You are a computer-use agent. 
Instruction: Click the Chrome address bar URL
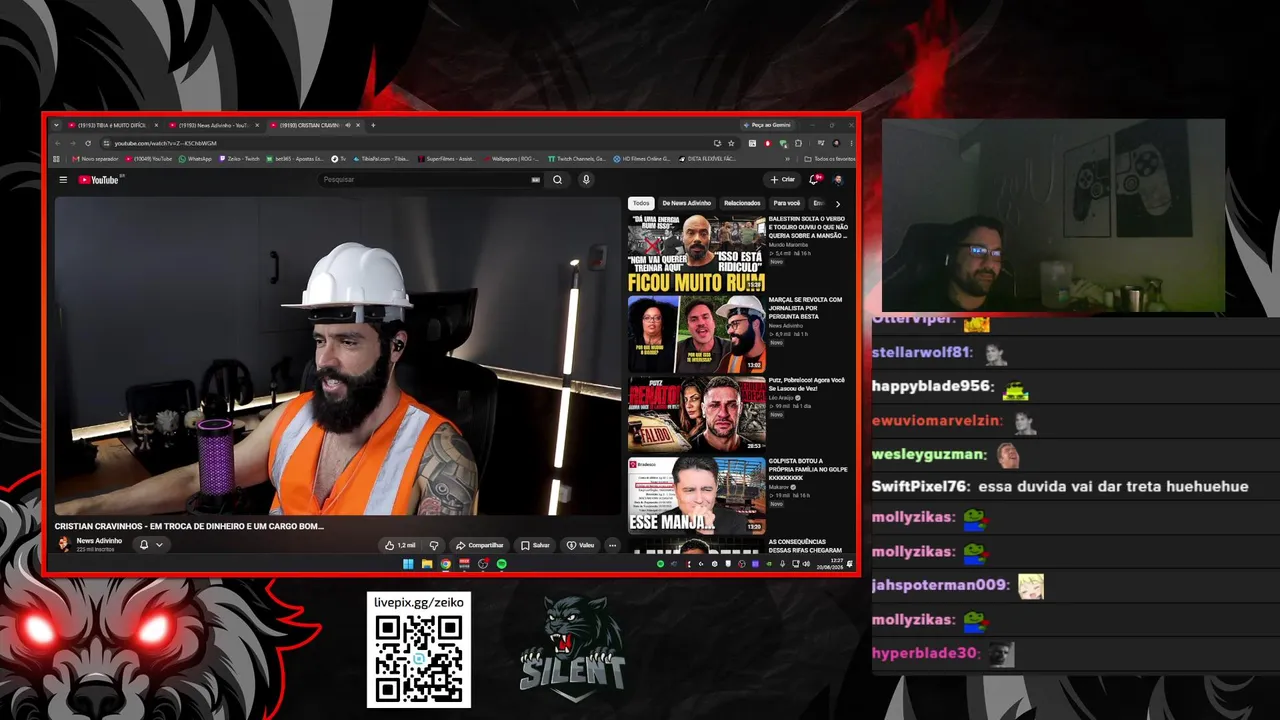[x=166, y=143]
